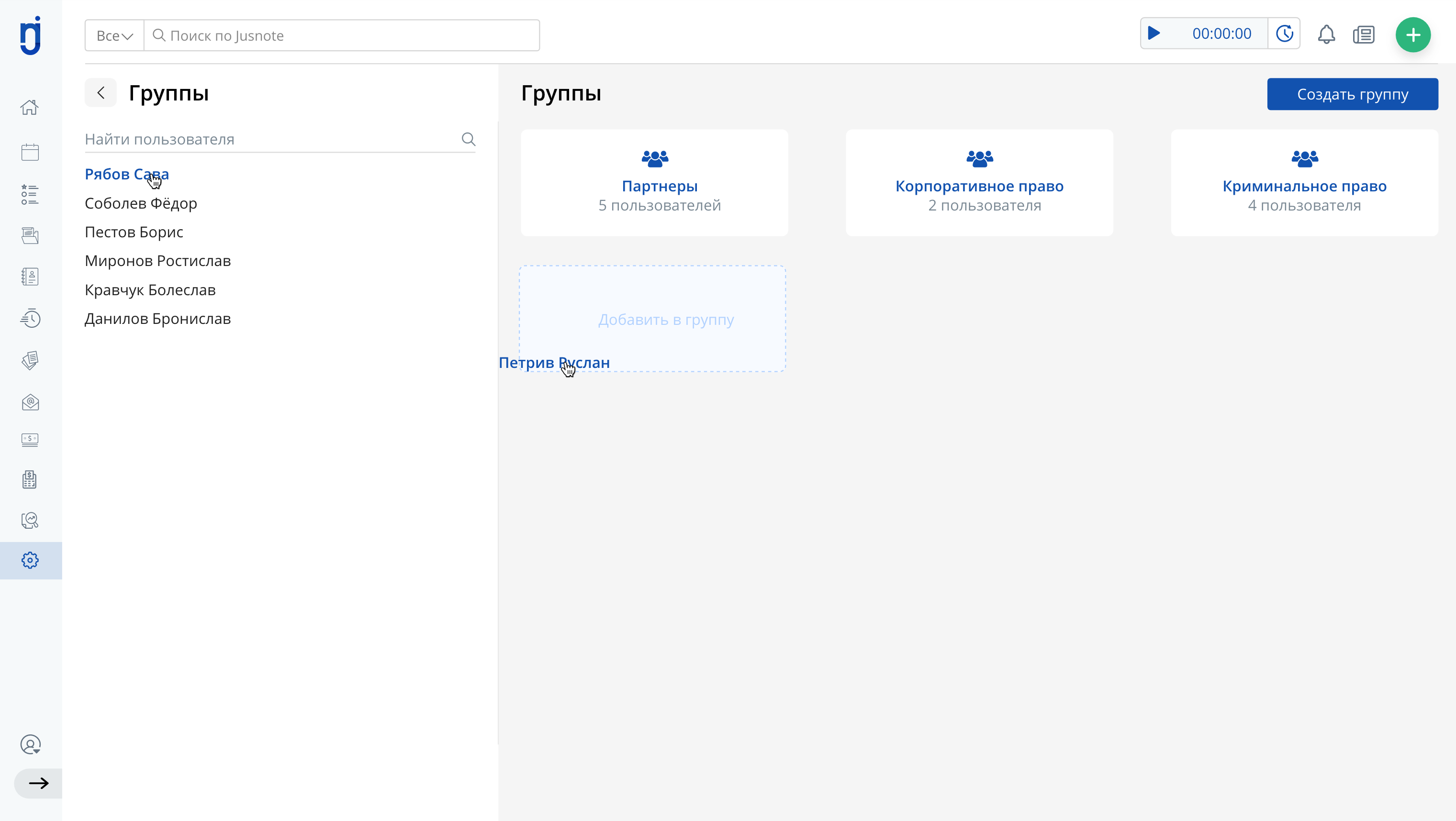The image size is (1456, 821).
Task: Open notifications bell icon
Action: (1326, 34)
